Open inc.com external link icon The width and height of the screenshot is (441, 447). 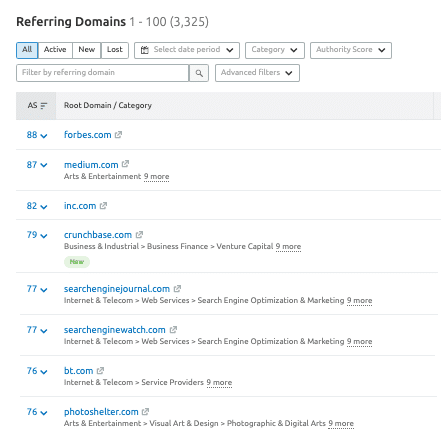[x=103, y=206]
